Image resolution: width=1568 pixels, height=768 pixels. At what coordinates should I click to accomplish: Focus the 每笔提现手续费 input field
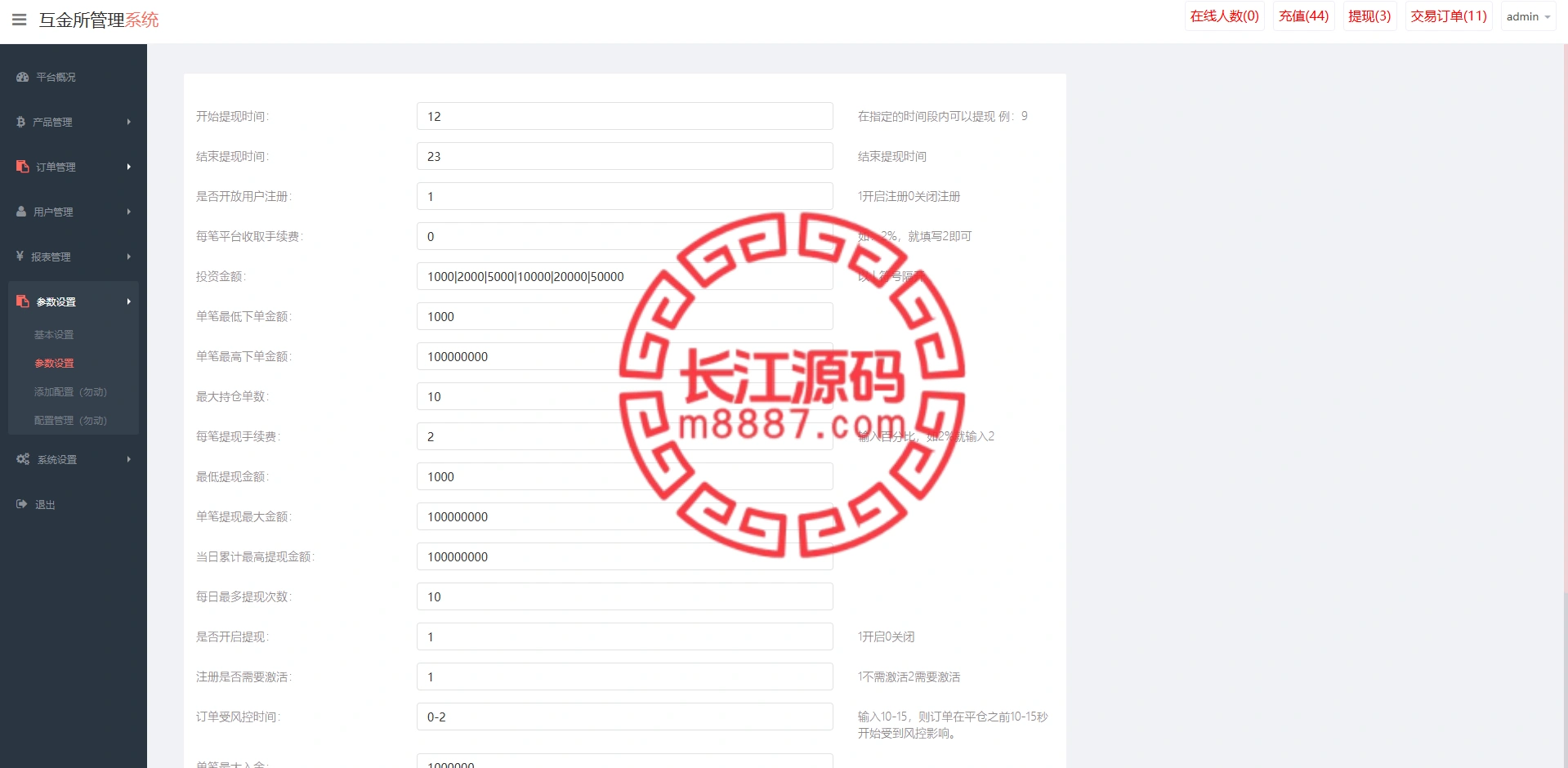point(624,436)
